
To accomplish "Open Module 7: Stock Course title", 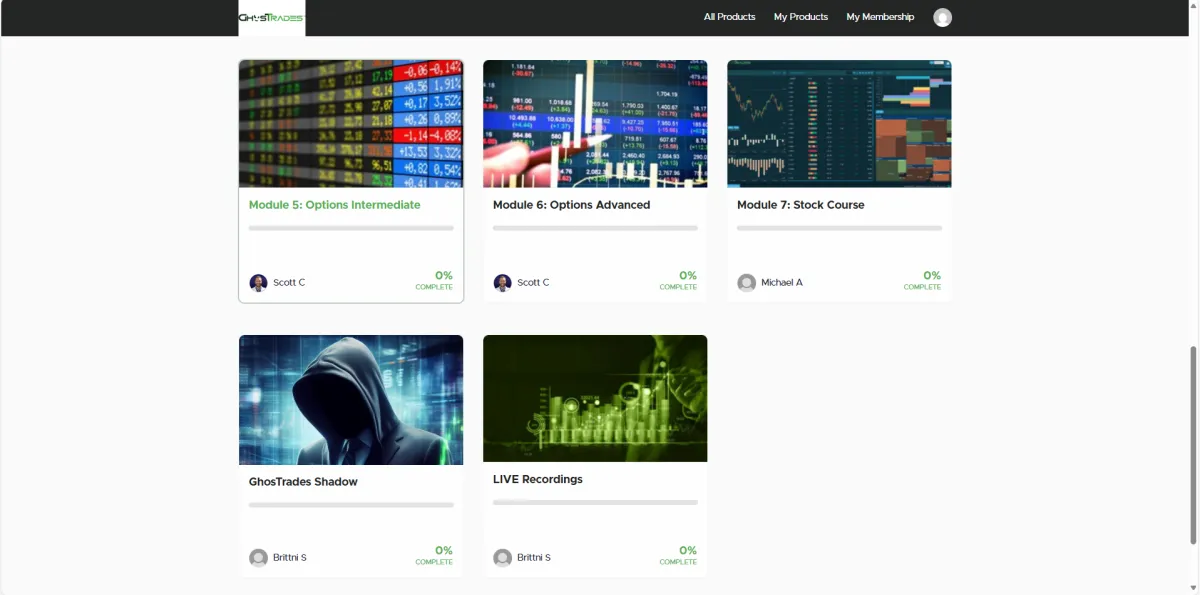I will tap(801, 205).
